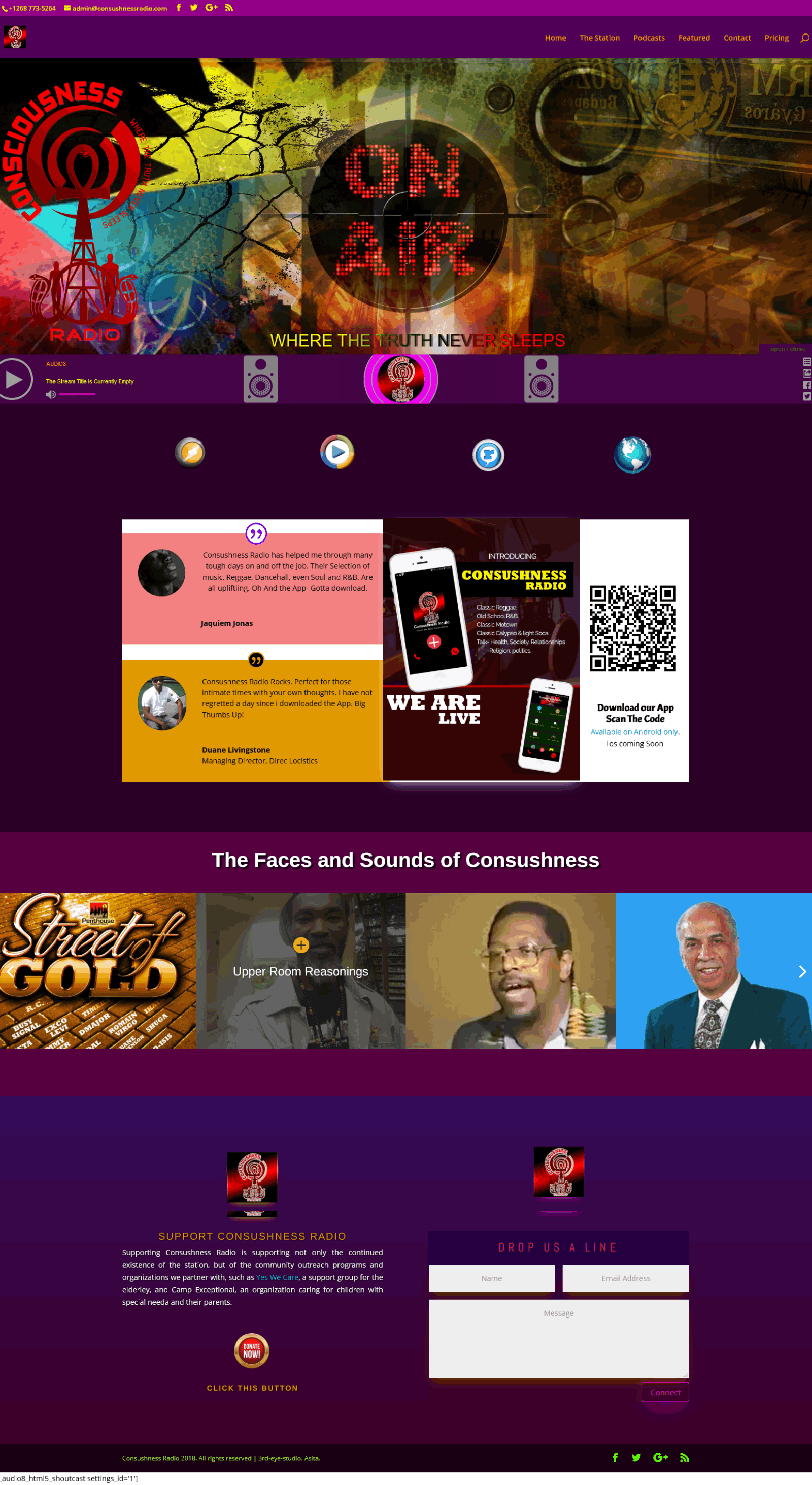Click the Message text area

pyautogui.click(x=558, y=1338)
